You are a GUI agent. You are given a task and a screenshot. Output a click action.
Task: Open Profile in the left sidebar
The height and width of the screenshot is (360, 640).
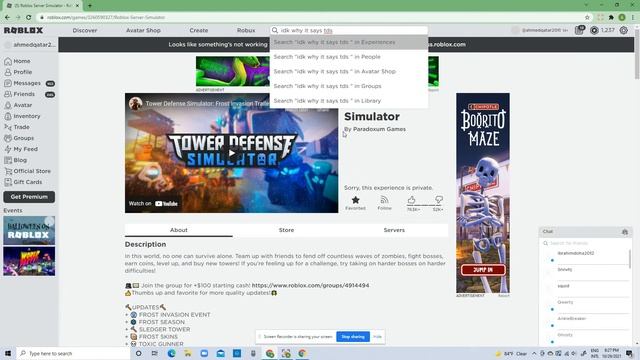pos(22,72)
